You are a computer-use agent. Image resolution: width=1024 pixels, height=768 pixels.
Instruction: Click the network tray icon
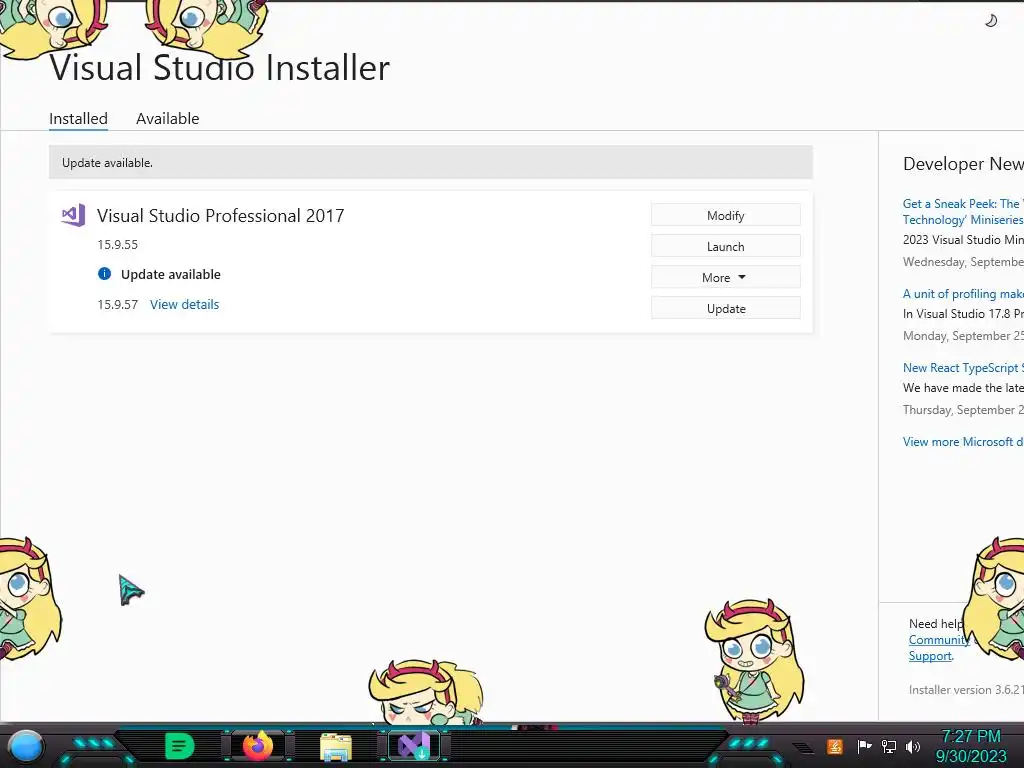point(889,746)
